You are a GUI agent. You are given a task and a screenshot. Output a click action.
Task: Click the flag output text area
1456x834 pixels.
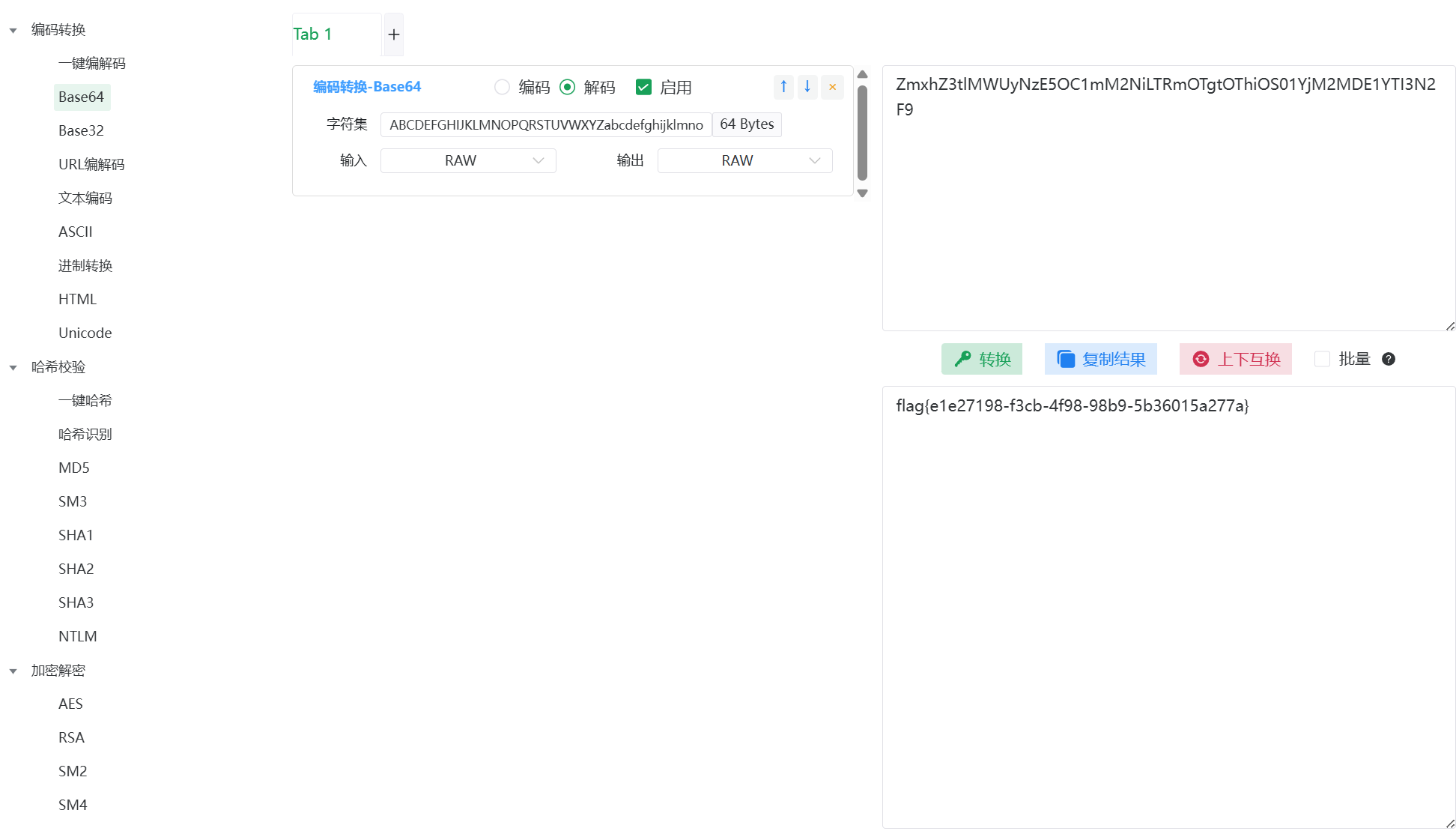[1168, 607]
